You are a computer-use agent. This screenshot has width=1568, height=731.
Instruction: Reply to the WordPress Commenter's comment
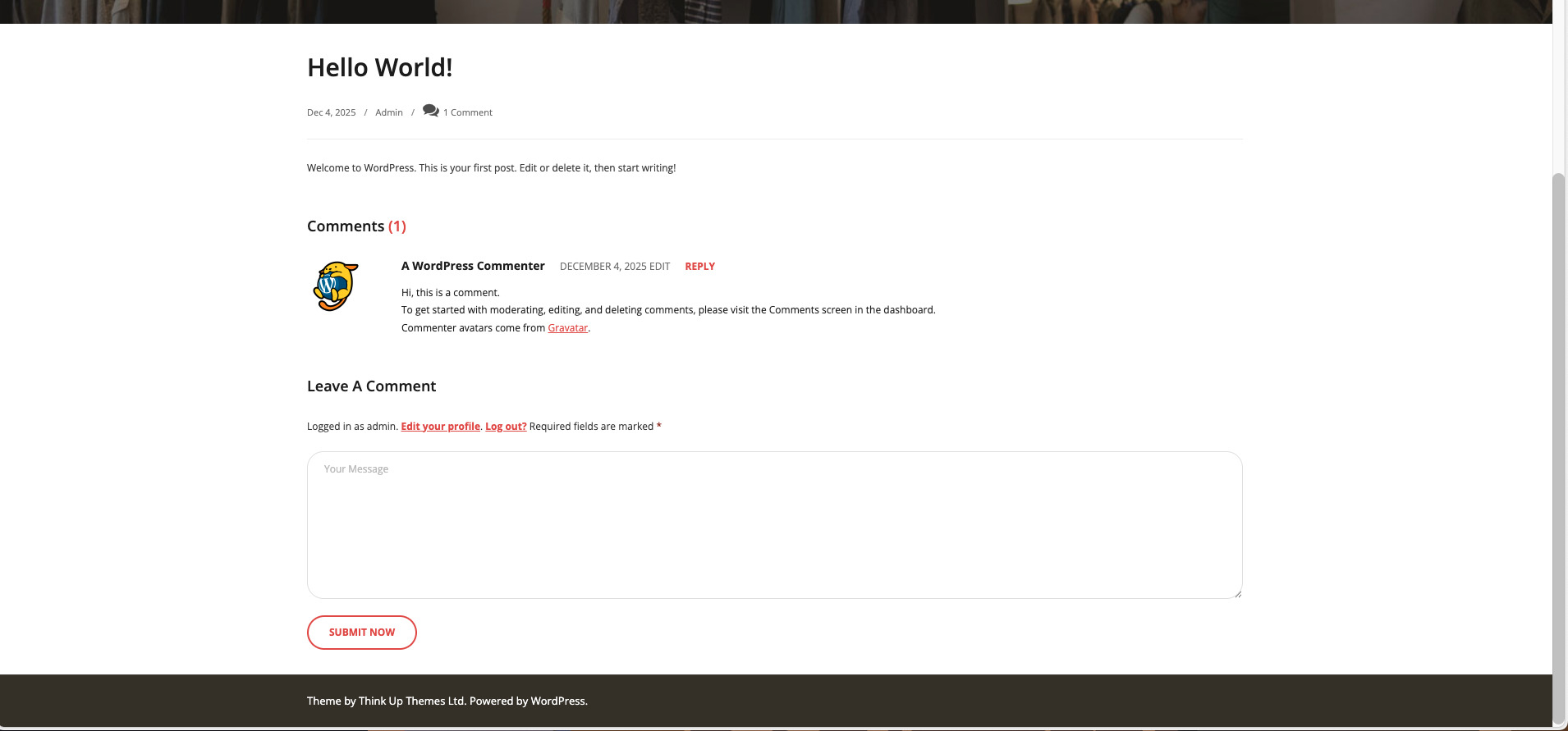click(x=699, y=267)
